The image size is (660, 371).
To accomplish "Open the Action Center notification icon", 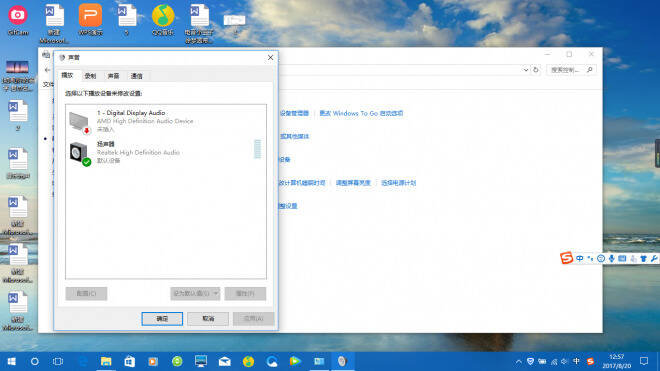I will 644,361.
